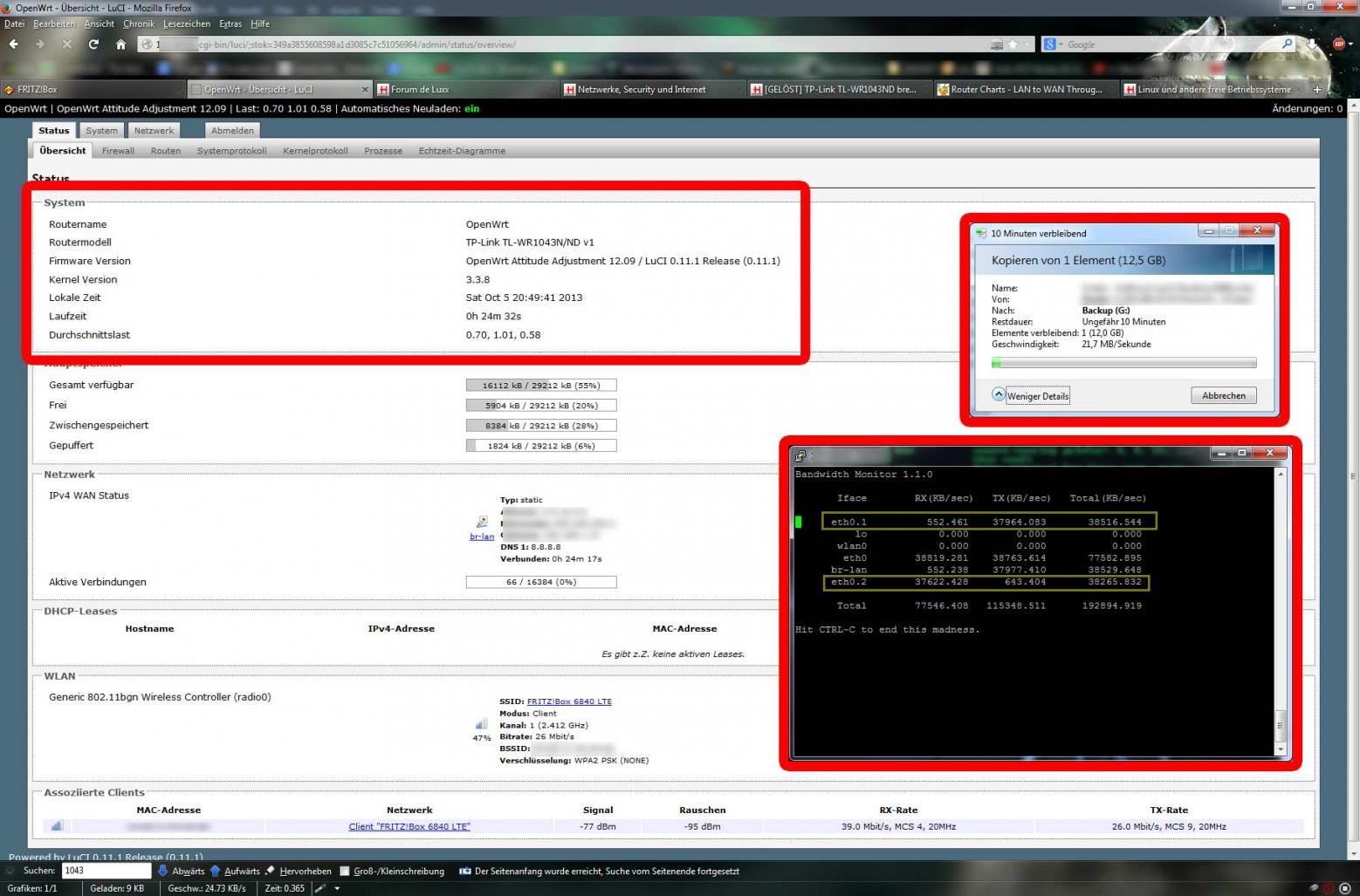This screenshot has width=1360, height=896.
Task: Click the Aktive Verbindungen bar
Action: 541,582
